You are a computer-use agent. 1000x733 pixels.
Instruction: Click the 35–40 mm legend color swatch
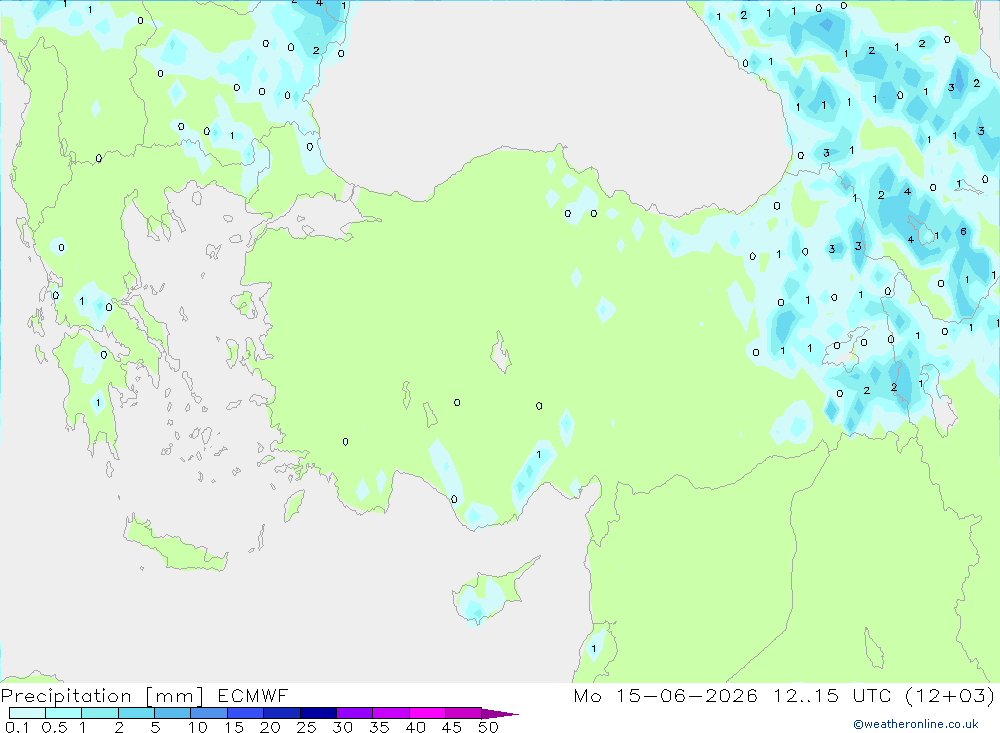point(391,713)
